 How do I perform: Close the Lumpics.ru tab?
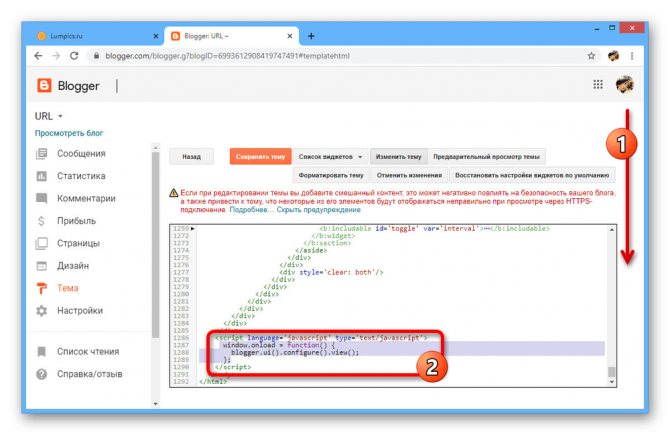(156, 36)
